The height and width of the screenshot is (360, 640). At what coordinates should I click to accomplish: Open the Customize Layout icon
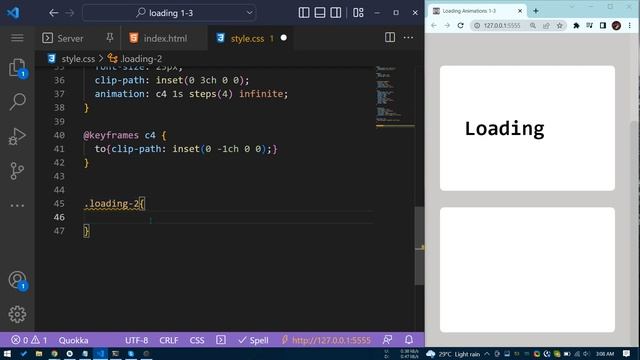pos(358,13)
